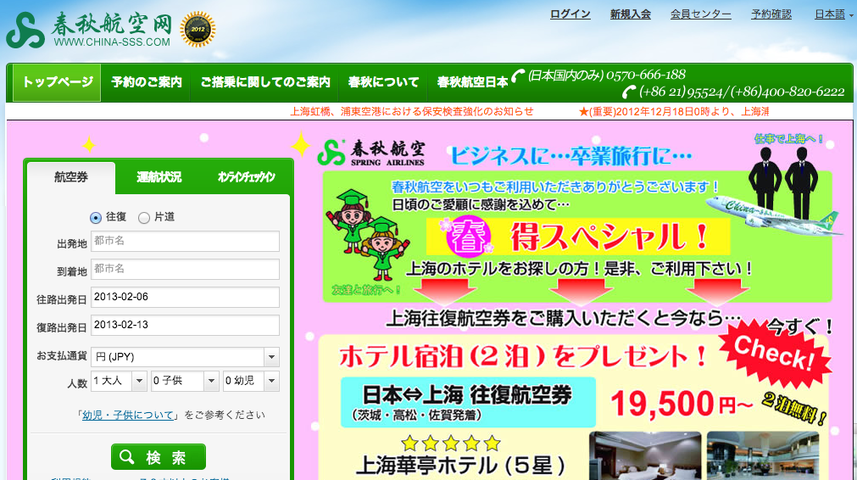Click the 会員センター link
Screen dimensions: 857x480
pyautogui.click(x=701, y=14)
